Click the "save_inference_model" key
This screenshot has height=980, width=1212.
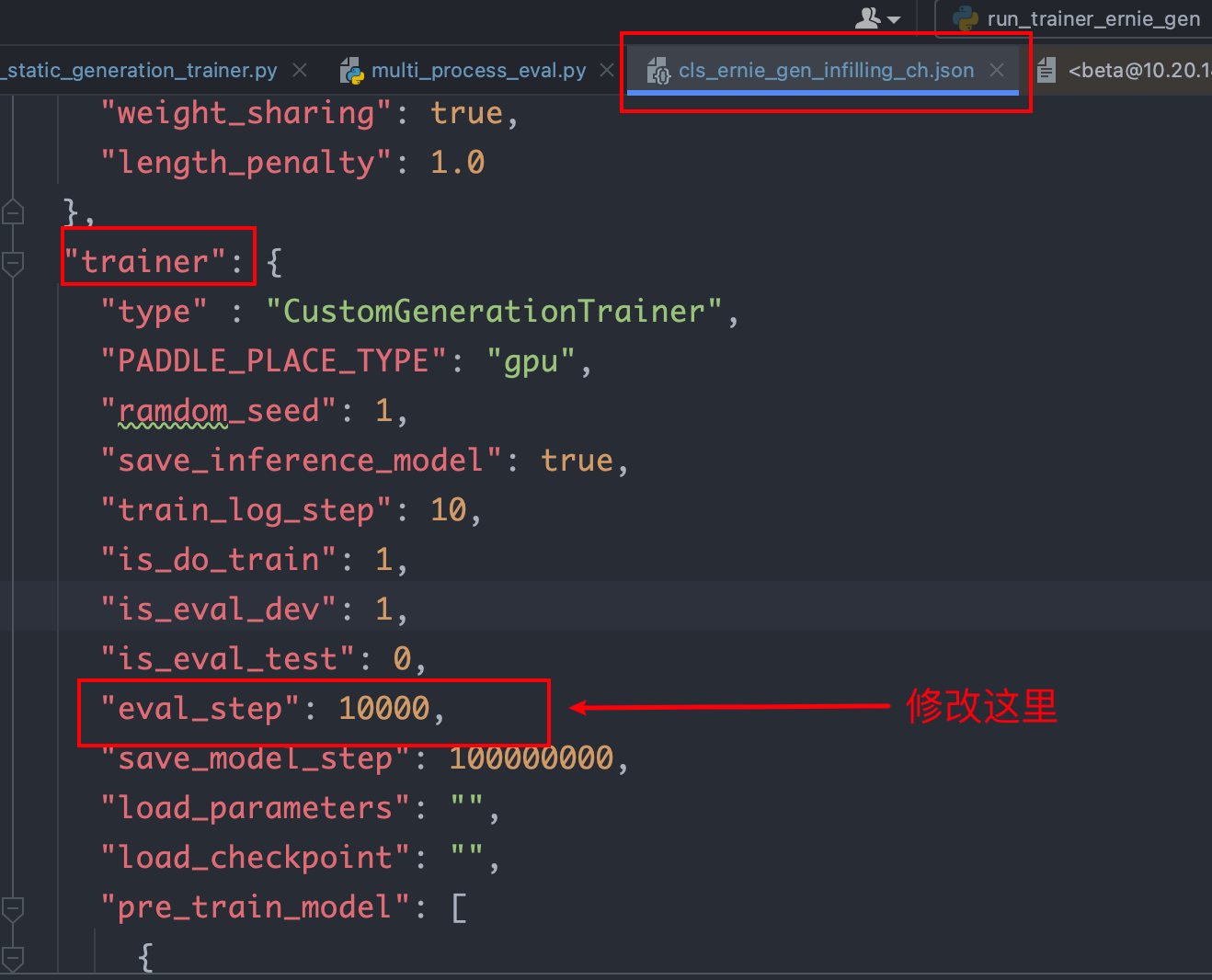coord(302,461)
